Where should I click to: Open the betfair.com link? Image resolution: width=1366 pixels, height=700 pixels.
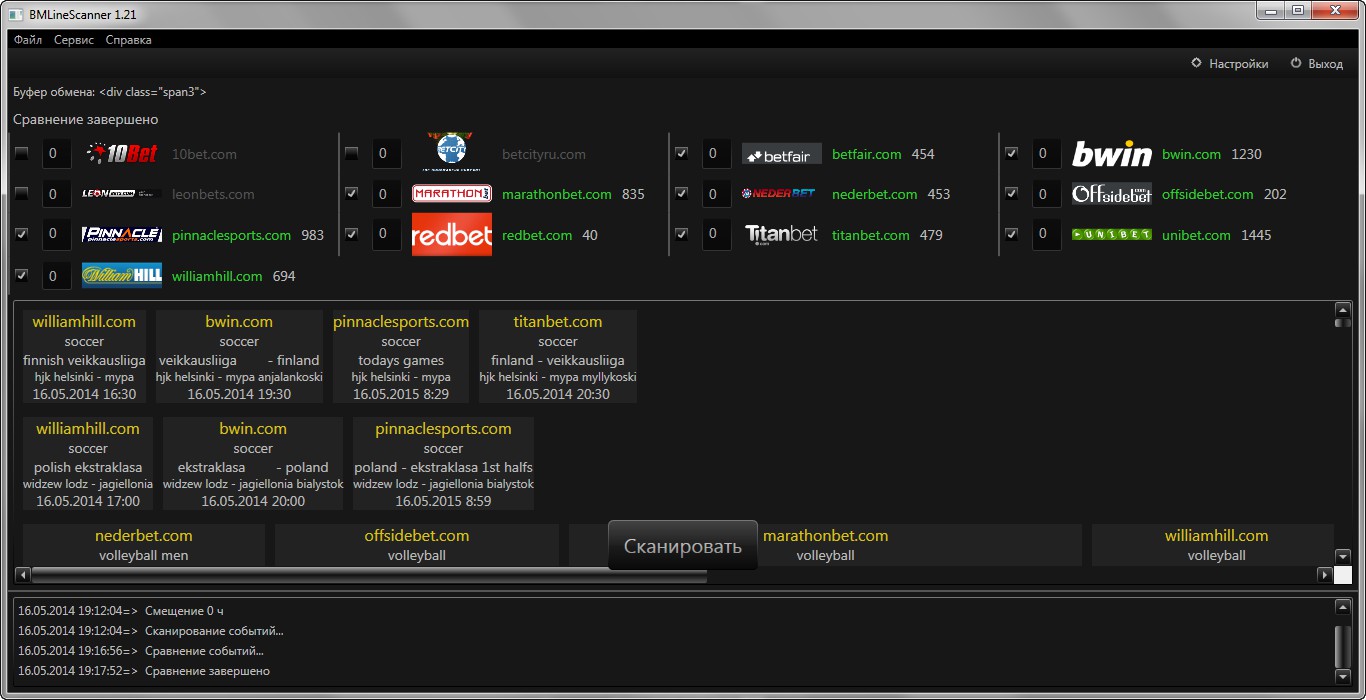(867, 154)
